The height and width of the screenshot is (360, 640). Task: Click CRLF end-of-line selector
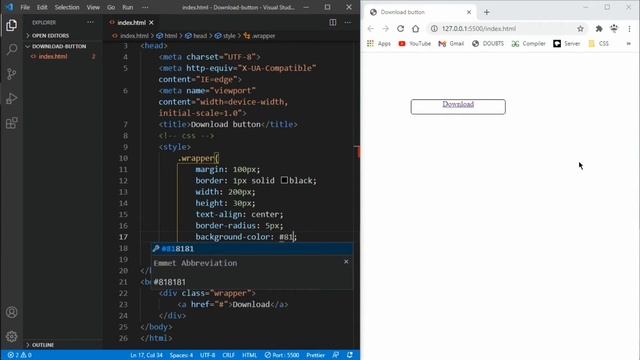pyautogui.click(x=228, y=355)
